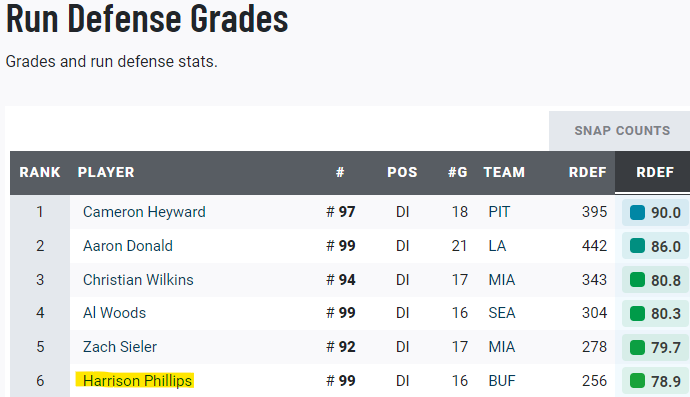Click green grade swatch beside 80.8
This screenshot has width=690, height=397.
637,279
